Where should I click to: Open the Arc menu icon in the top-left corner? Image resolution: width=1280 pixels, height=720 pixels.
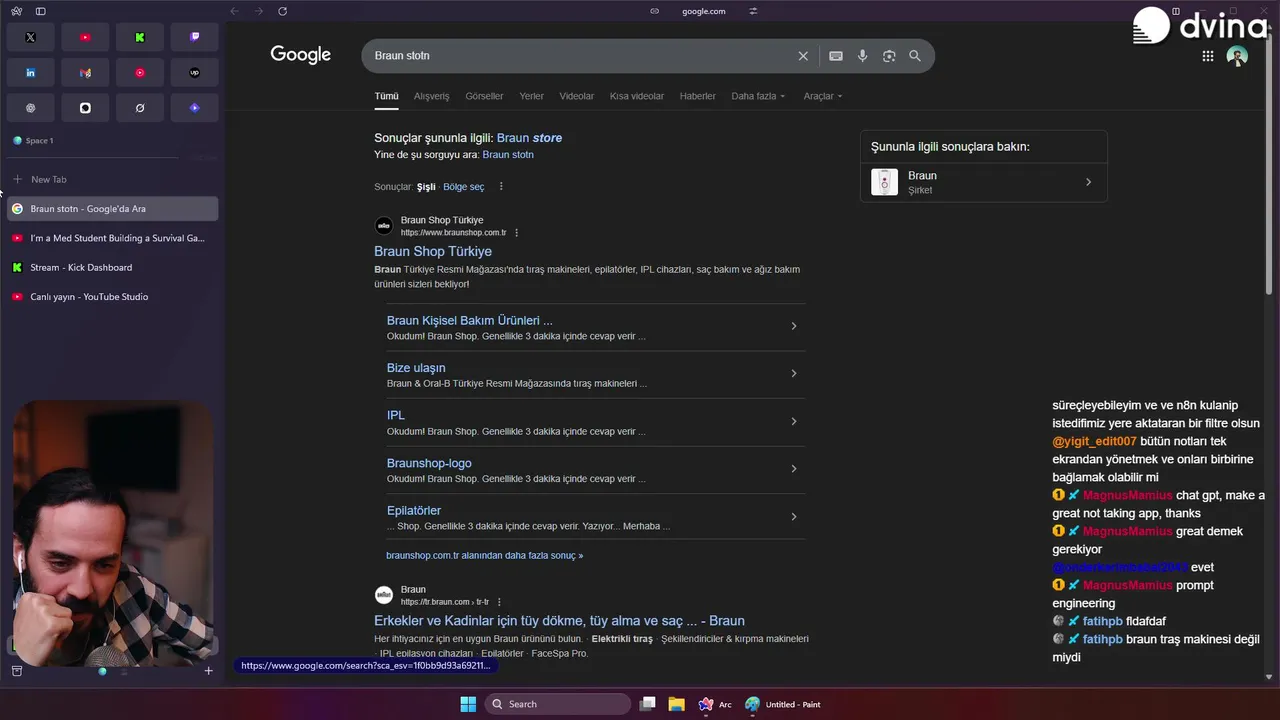[x=16, y=11]
